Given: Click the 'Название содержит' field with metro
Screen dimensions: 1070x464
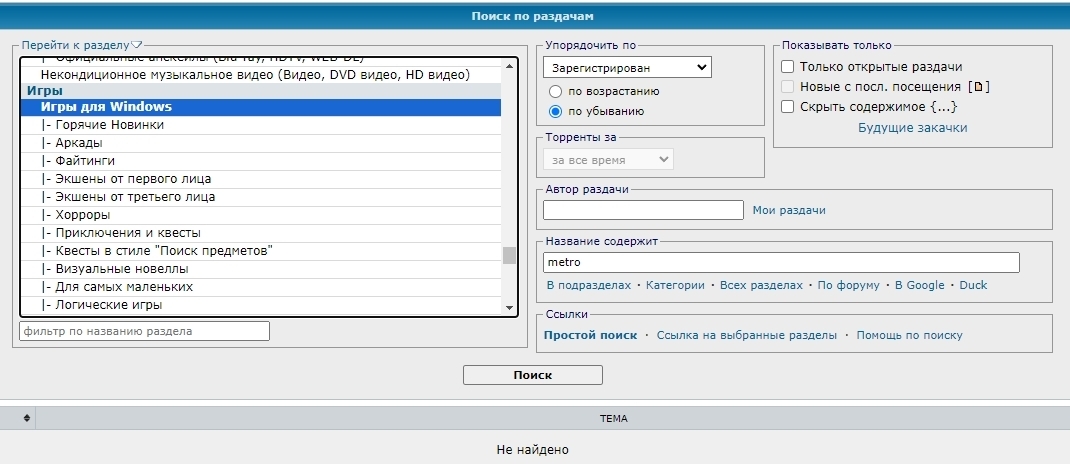Looking at the screenshot, I should pos(781,262).
